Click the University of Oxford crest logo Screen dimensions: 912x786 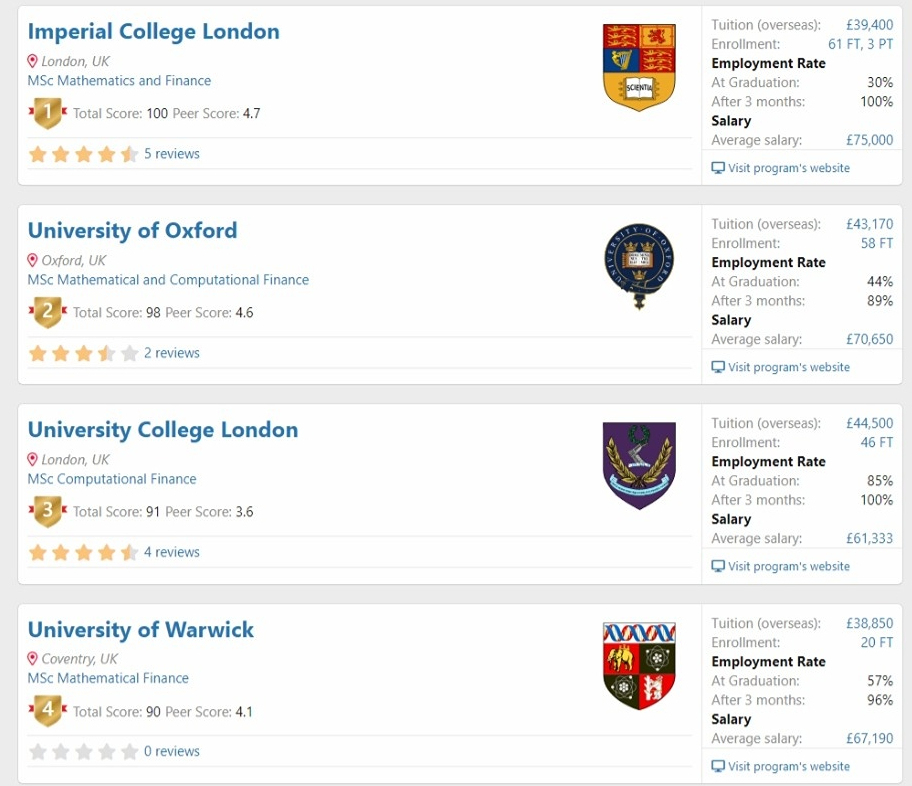point(639,266)
